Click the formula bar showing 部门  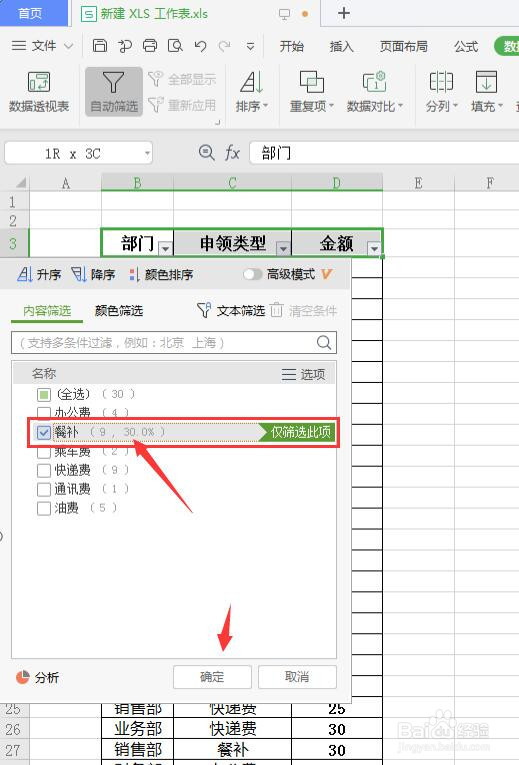384,153
